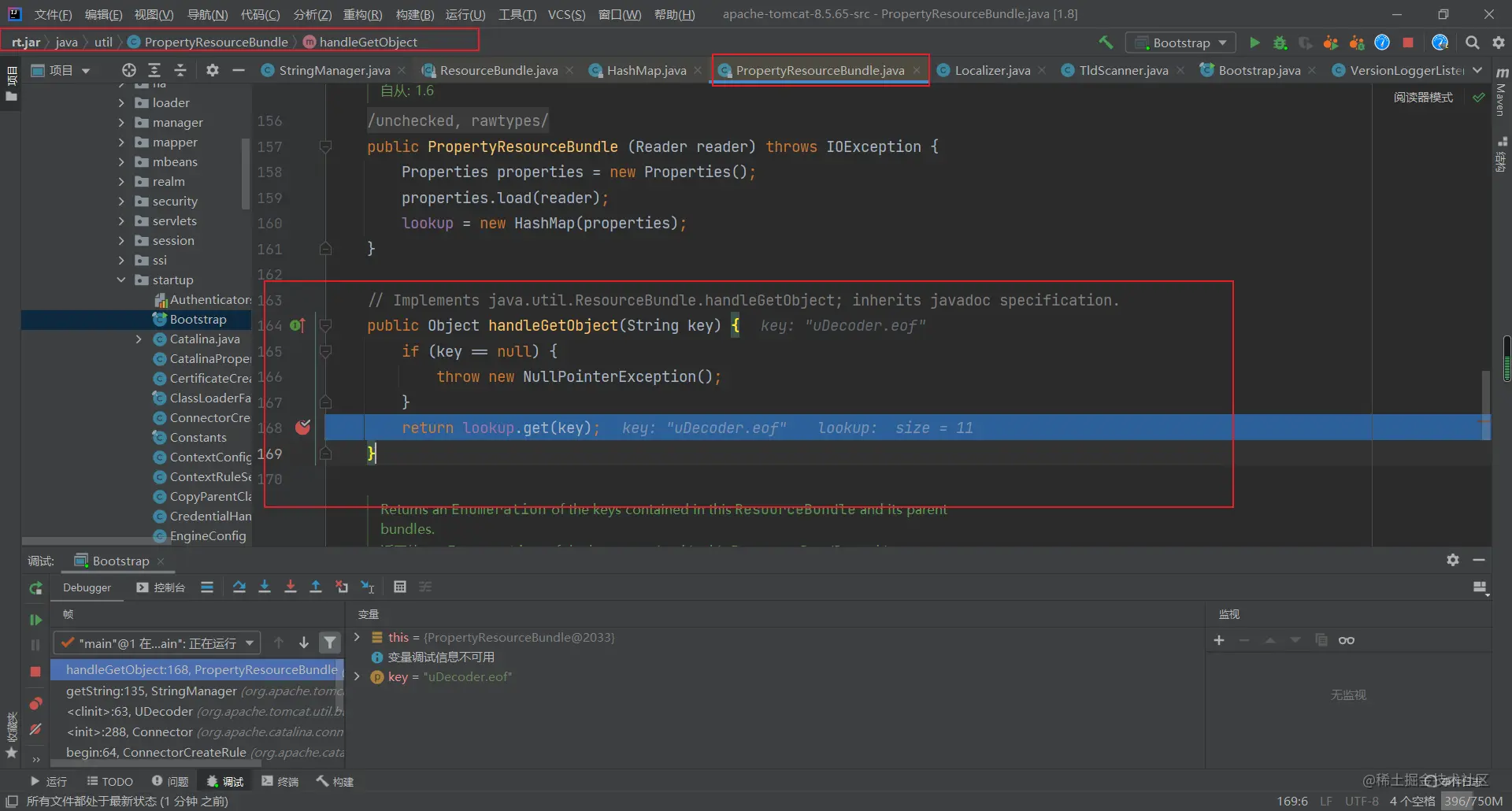Click the Build project hammer icon

[x=1106, y=43]
